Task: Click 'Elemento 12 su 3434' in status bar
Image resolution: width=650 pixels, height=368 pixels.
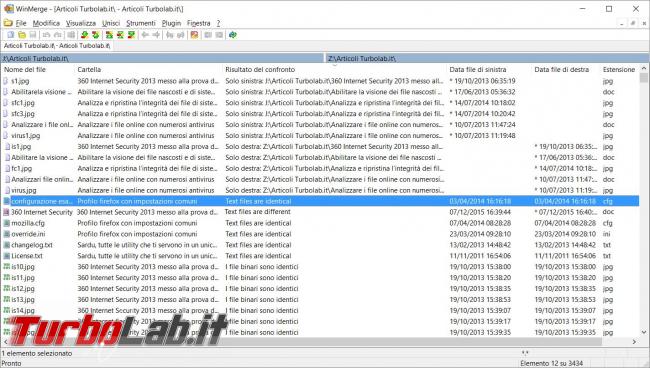Action: pyautogui.click(x=552, y=363)
